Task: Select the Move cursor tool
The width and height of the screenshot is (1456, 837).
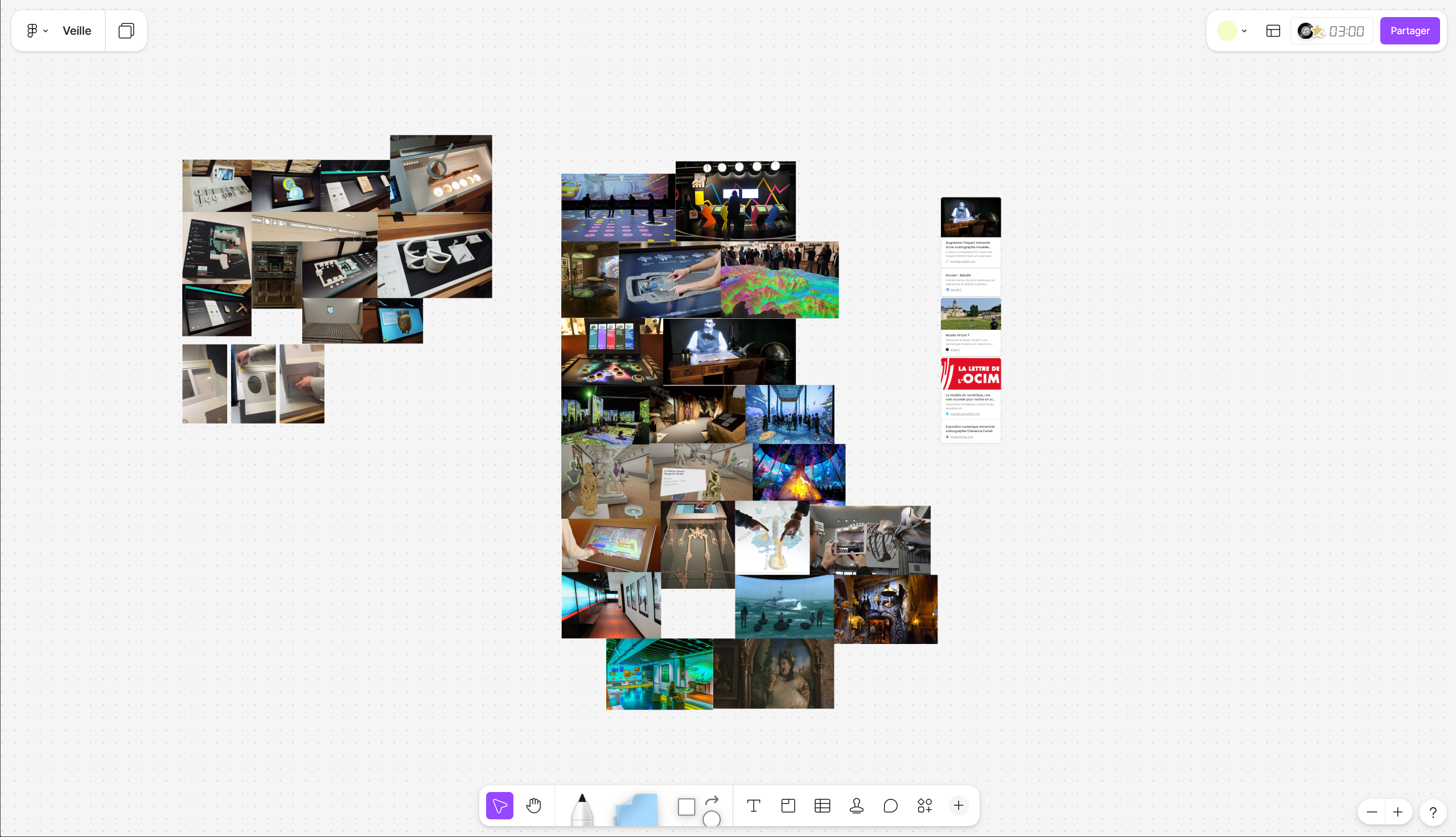Action: (x=499, y=805)
